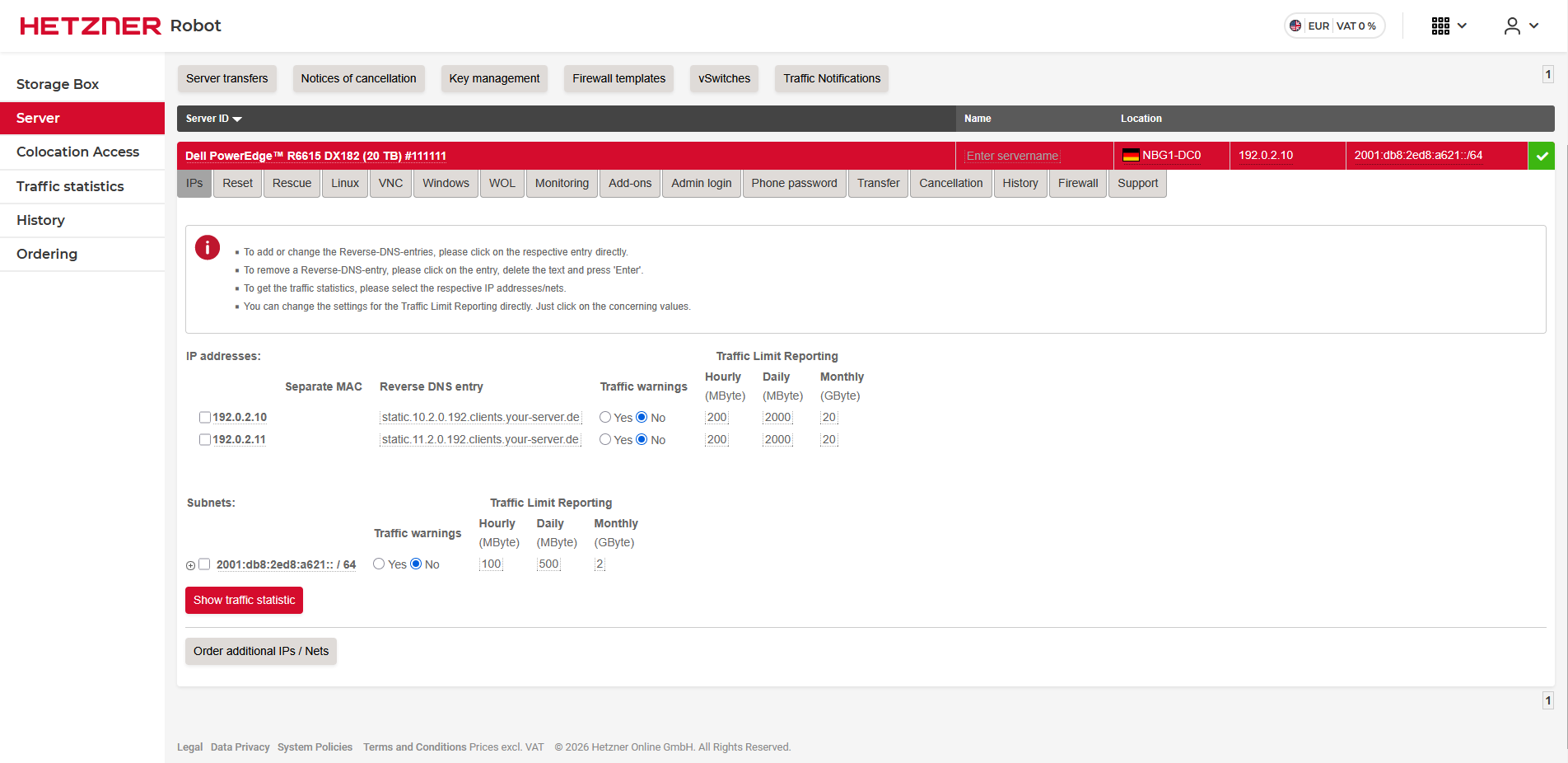The height and width of the screenshot is (763, 1568).
Task: Expand the 2001:db8:2ed8:a621:: subnet plus icon
Action: (191, 565)
